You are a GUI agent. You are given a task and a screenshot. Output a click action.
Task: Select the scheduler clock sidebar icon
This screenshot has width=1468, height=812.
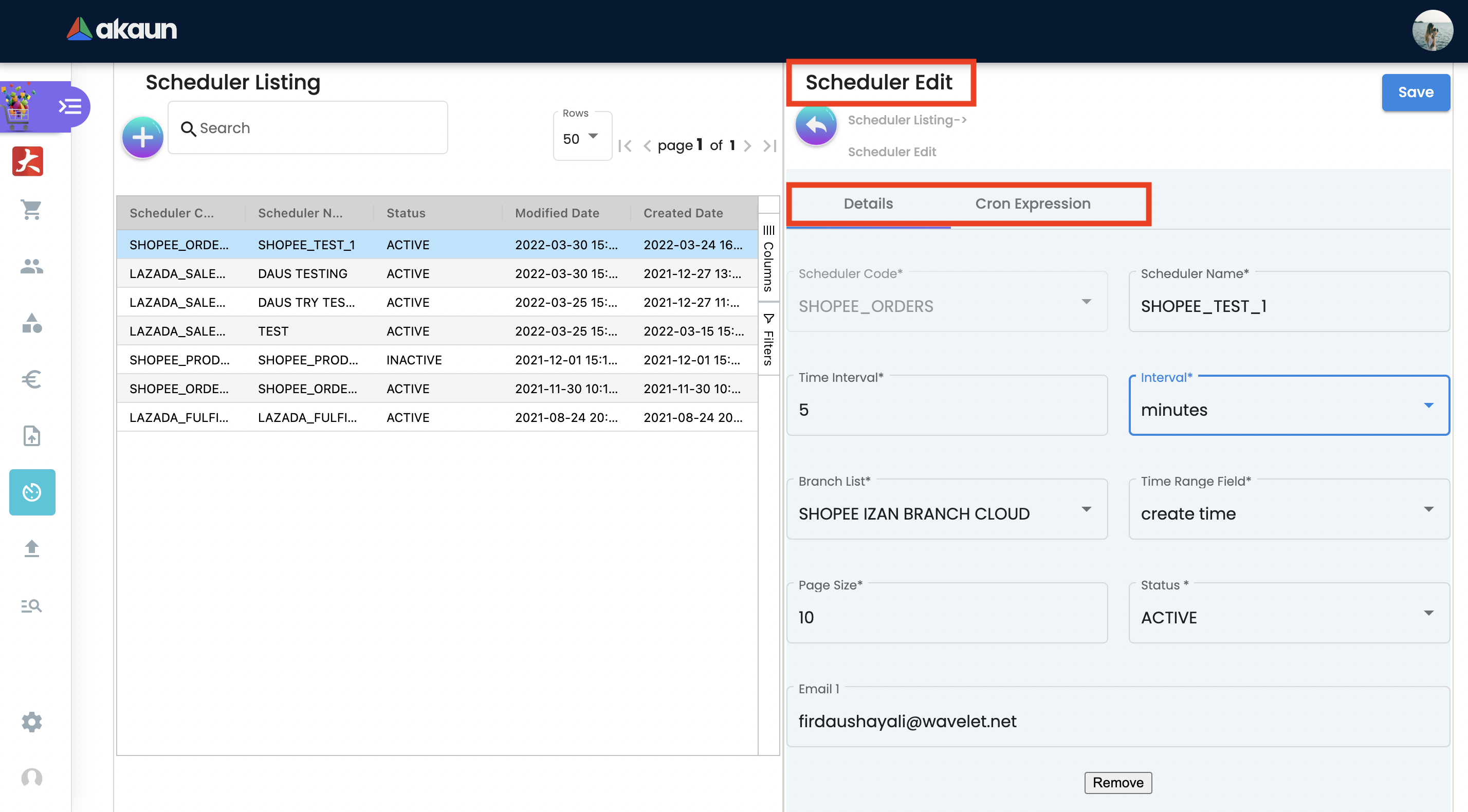point(32,492)
